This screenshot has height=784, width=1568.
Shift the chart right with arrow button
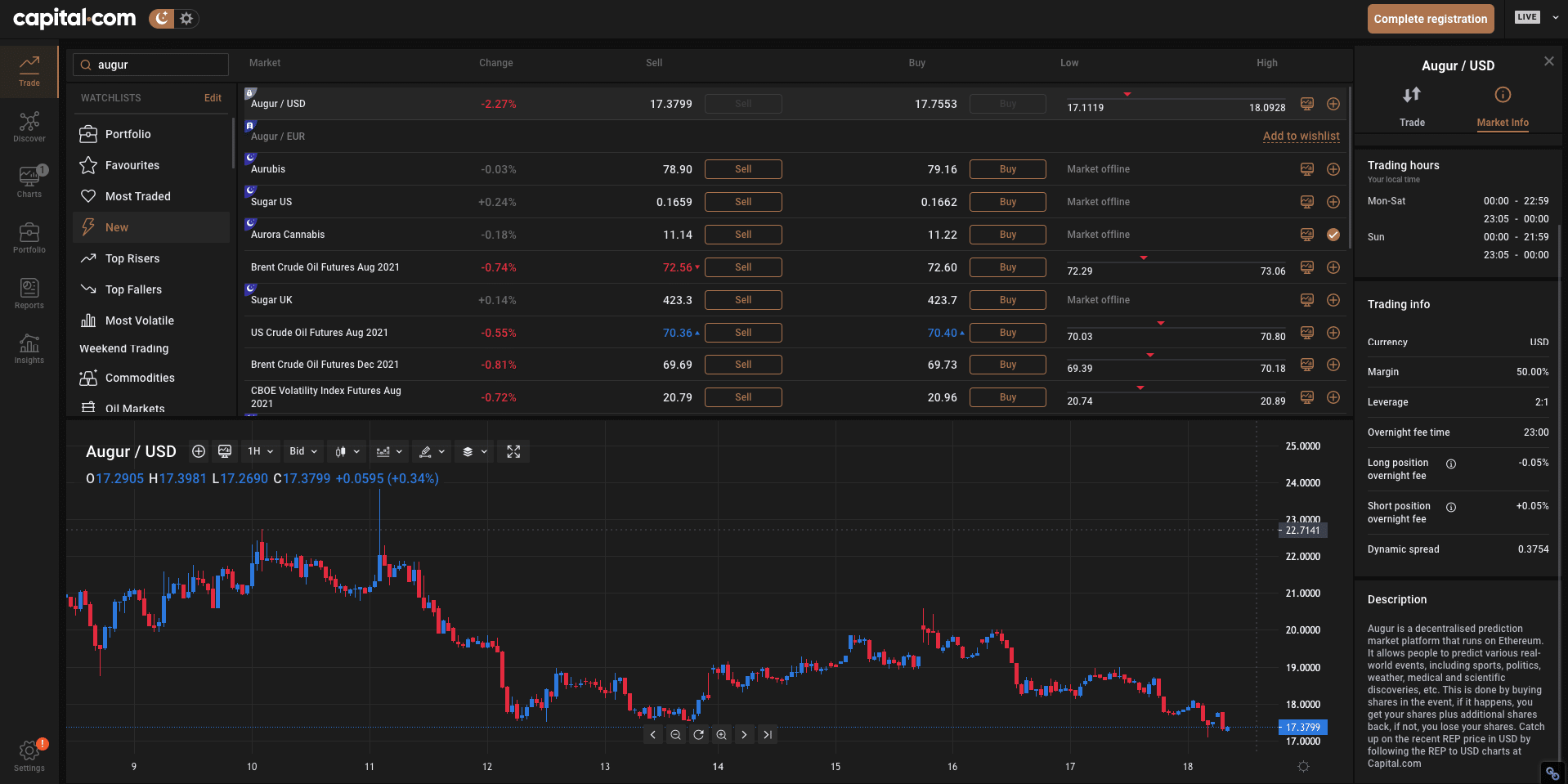[744, 735]
